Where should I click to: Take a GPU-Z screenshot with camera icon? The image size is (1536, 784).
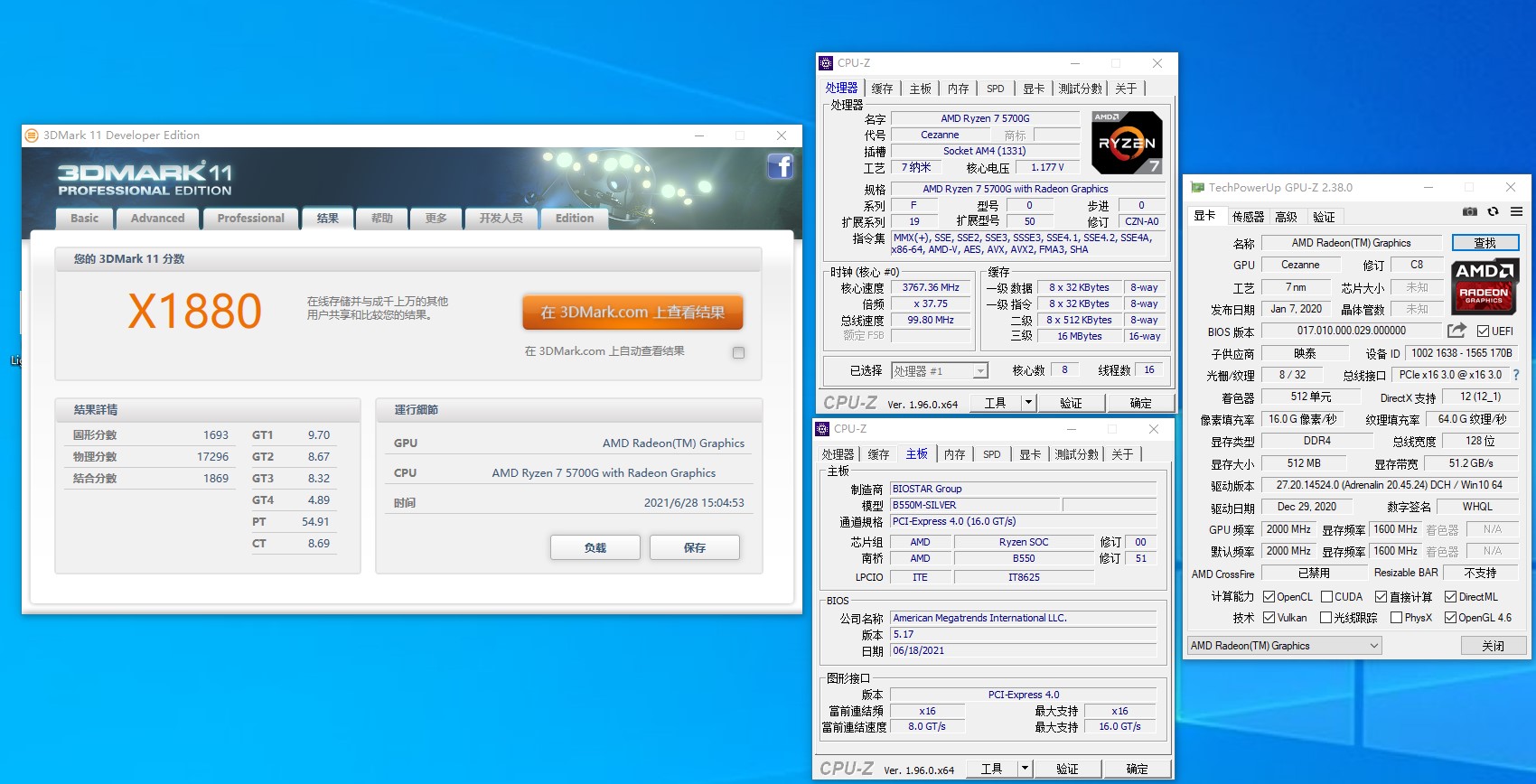[1470, 211]
